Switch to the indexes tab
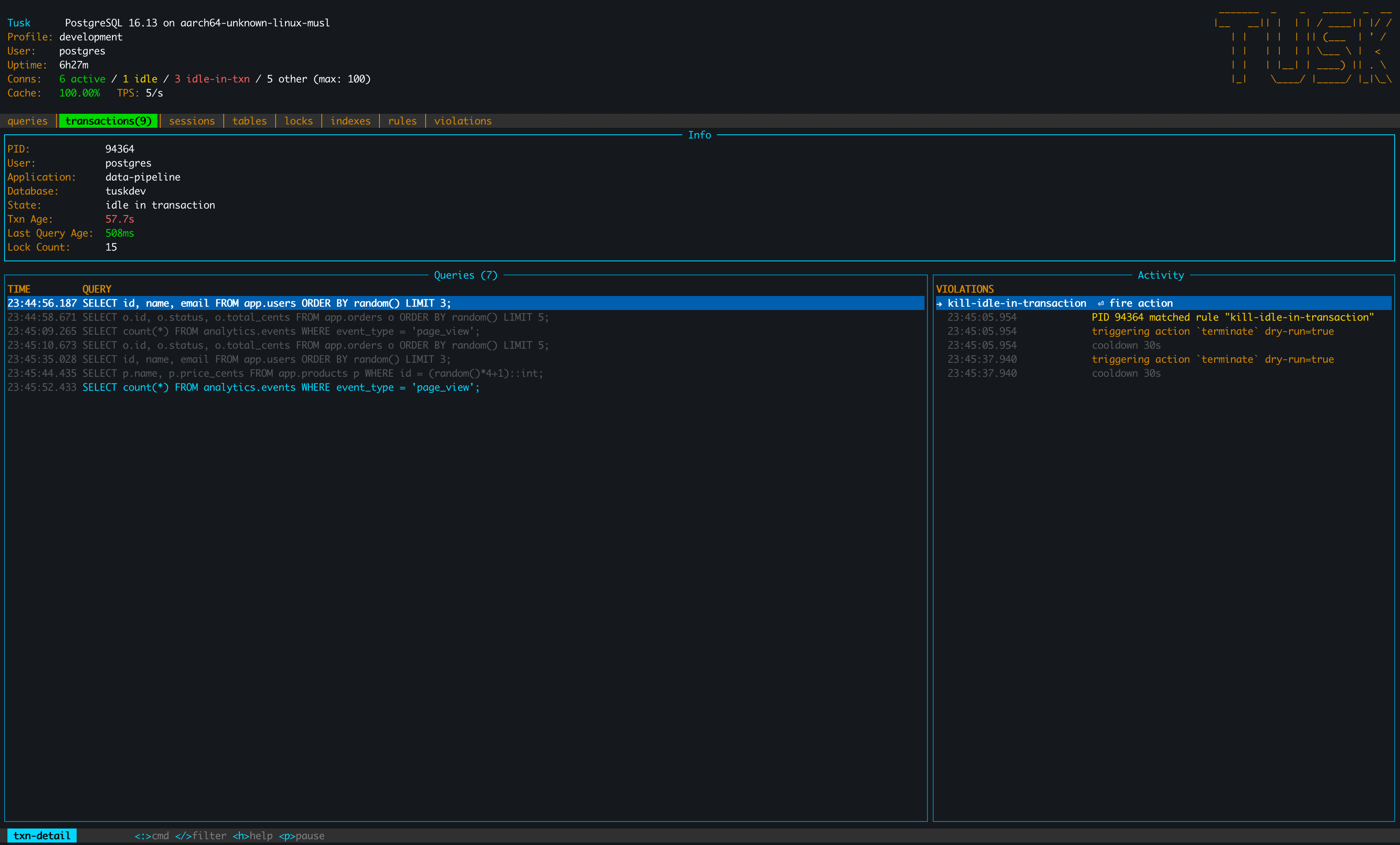This screenshot has height=845, width=1400. pos(351,121)
